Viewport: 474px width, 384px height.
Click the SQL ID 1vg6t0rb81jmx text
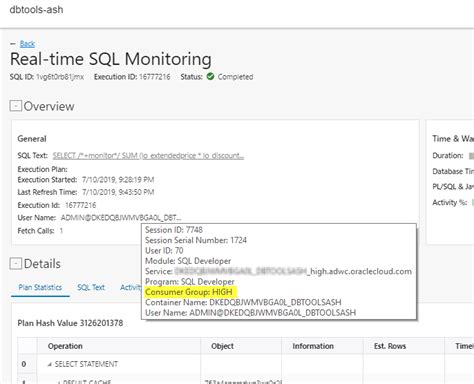click(47, 77)
